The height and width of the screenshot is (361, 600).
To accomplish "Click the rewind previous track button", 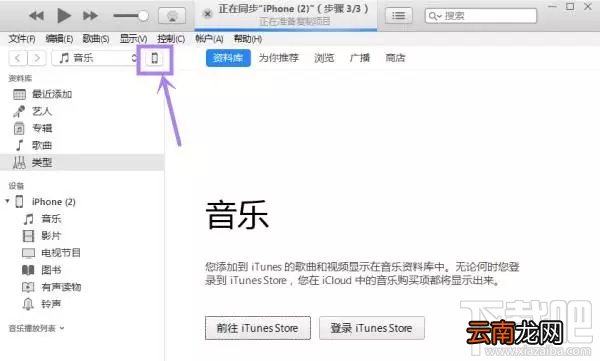I will pyautogui.click(x=36, y=16).
